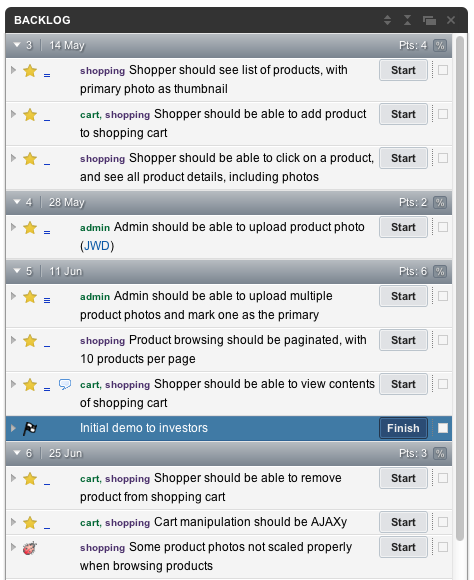Click the collapse-all hourglass icon in Backlog header

pos(407,20)
